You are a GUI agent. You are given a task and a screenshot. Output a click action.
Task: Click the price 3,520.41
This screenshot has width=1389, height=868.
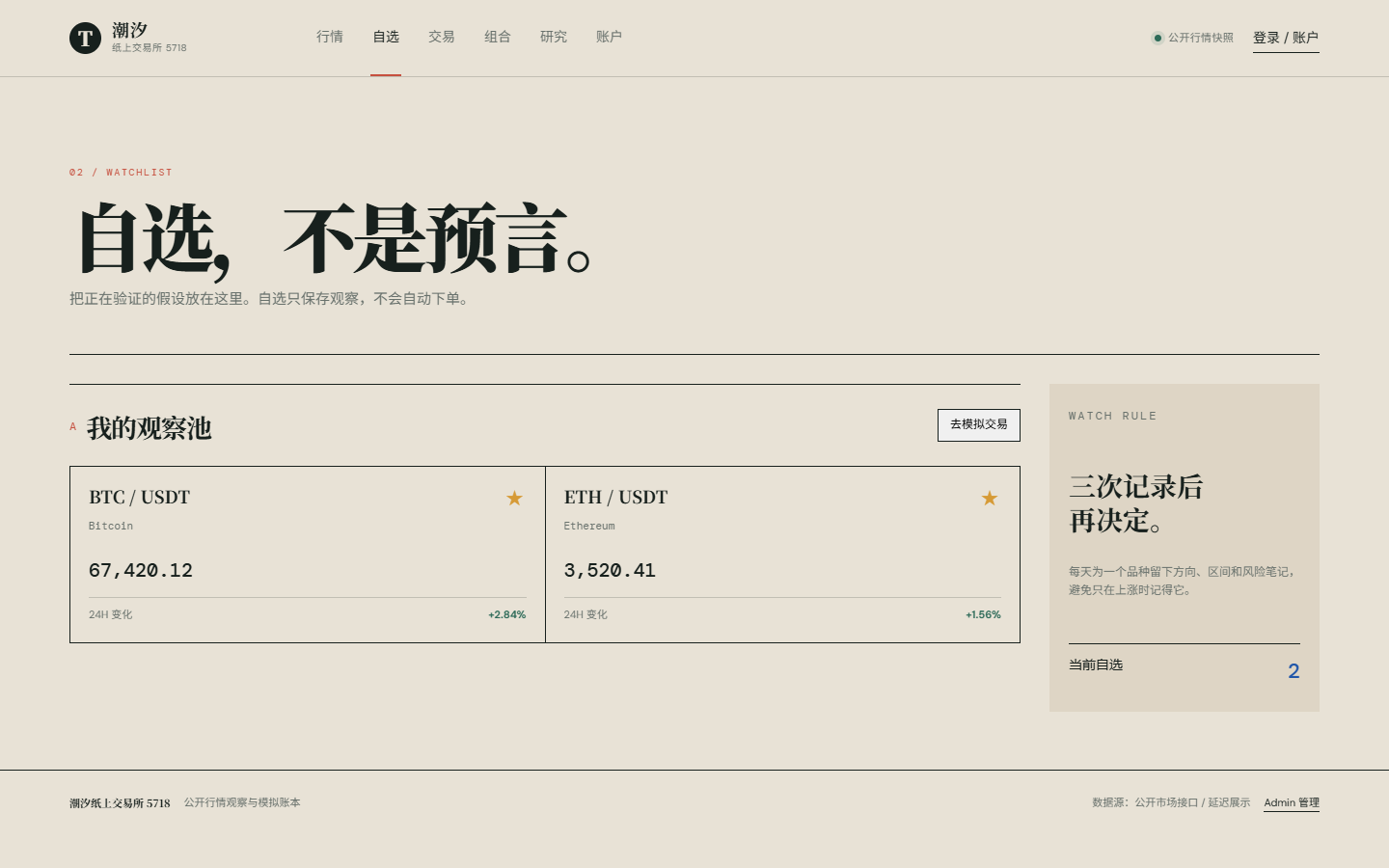(x=610, y=570)
